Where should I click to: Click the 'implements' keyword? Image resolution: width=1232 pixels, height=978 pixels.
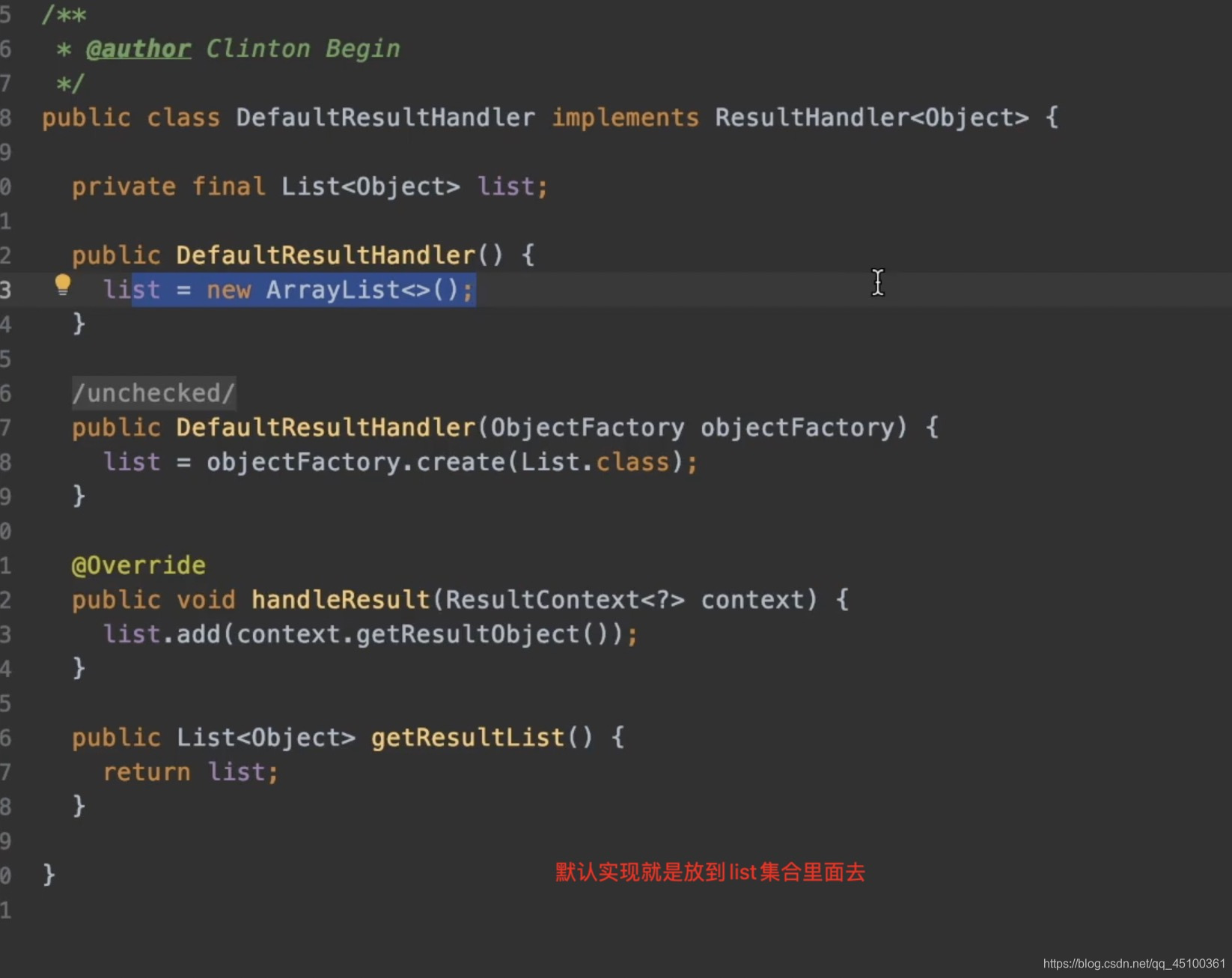625,118
